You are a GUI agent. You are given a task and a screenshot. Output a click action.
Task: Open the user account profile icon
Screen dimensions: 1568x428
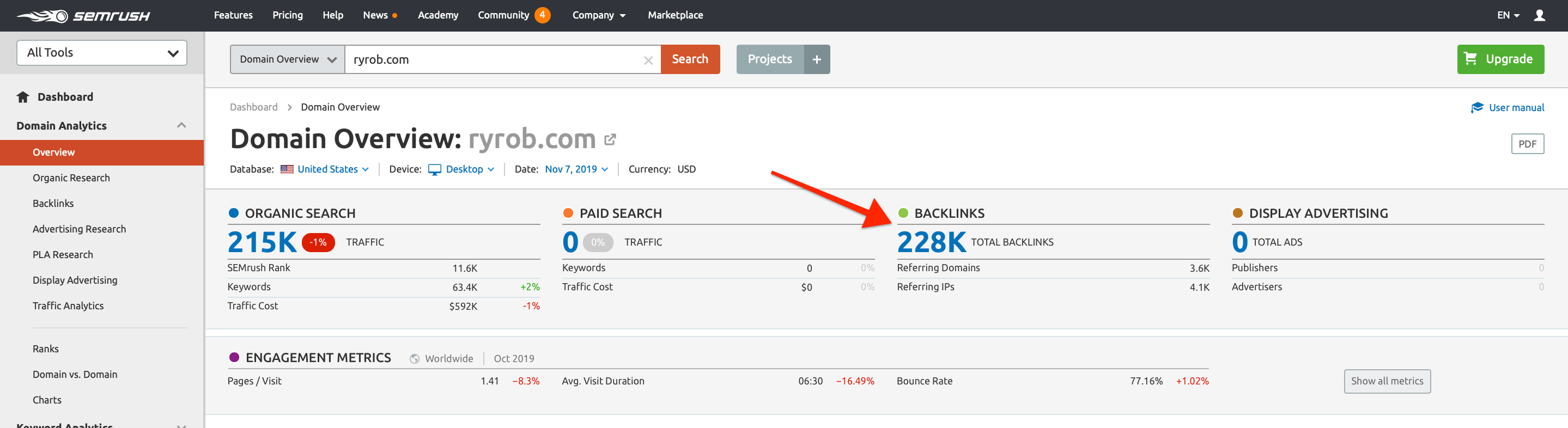[x=1539, y=15]
